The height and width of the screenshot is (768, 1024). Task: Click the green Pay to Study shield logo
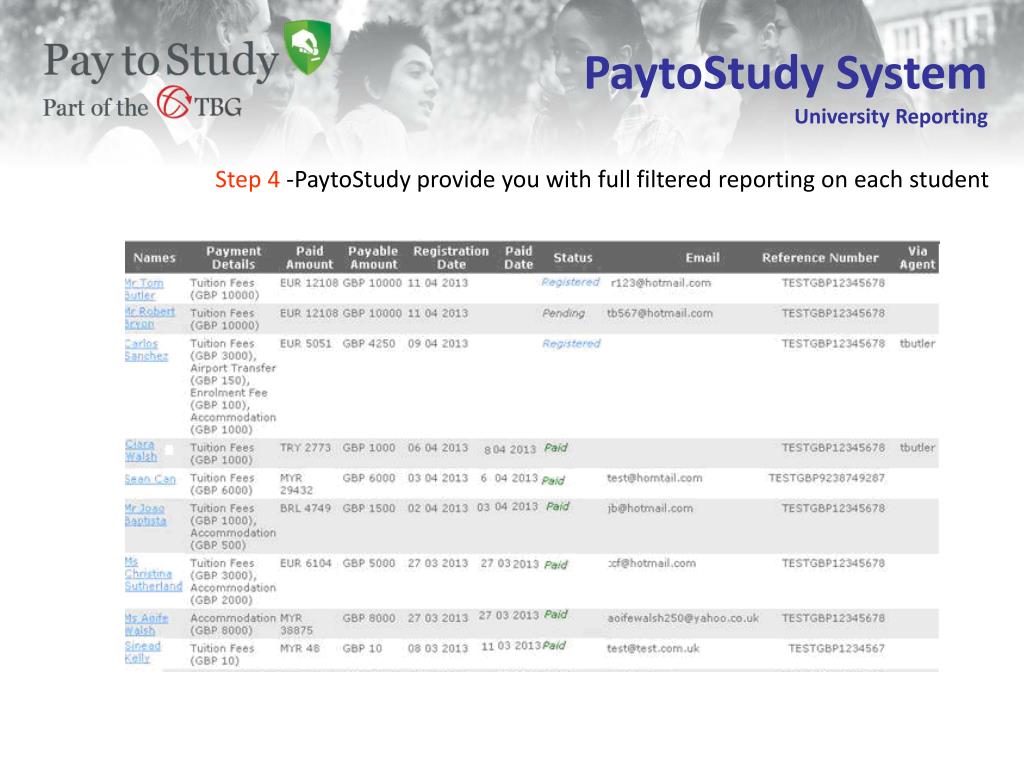click(307, 47)
